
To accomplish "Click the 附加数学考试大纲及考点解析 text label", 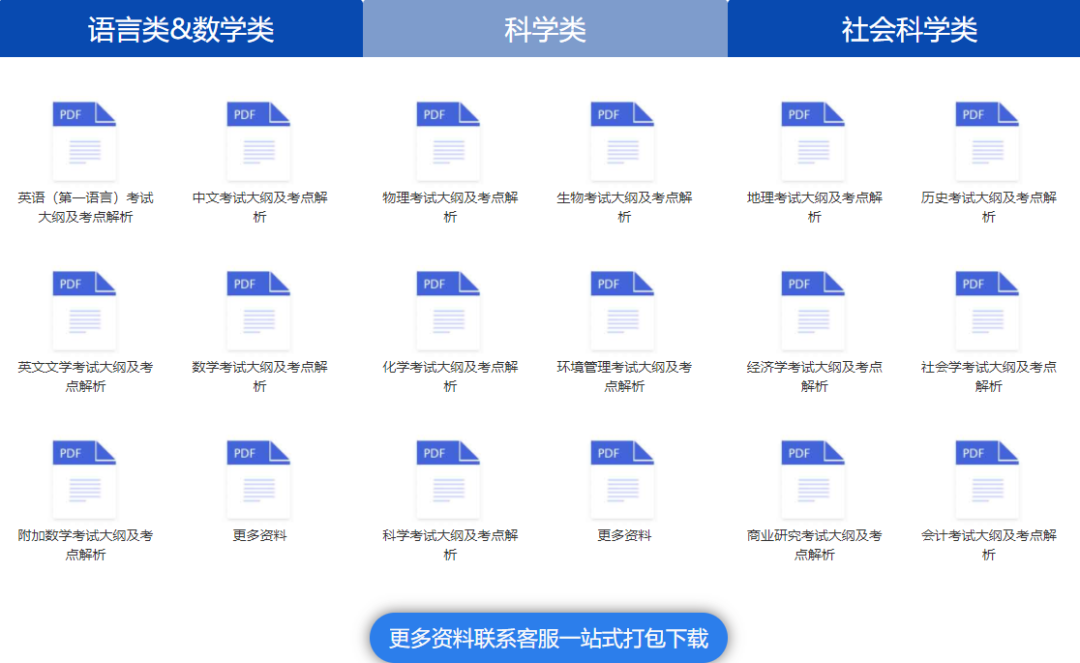I will pos(85,545).
